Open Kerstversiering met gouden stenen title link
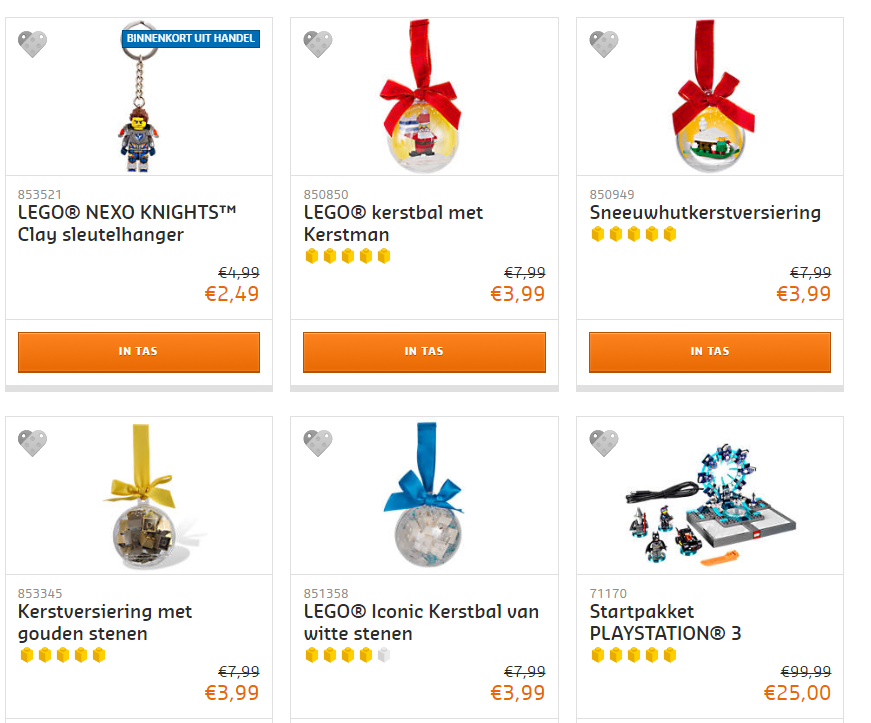The height and width of the screenshot is (723, 871). coord(104,622)
